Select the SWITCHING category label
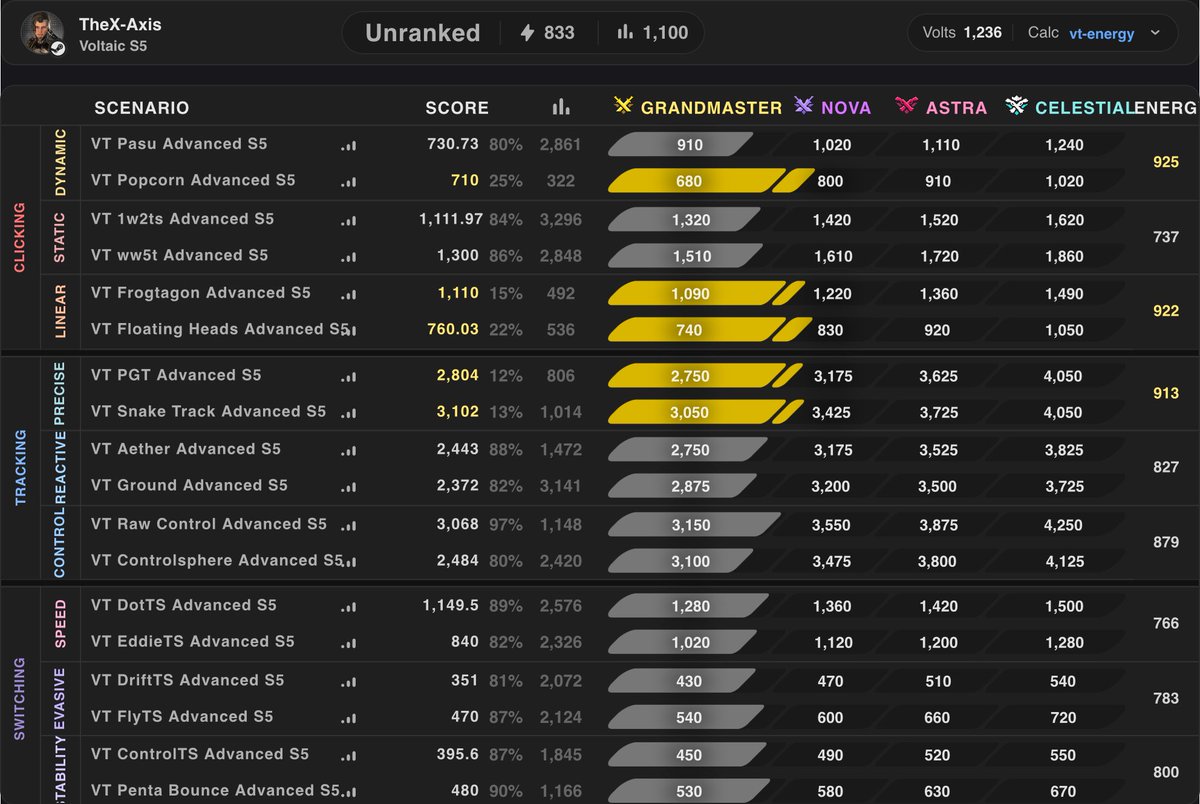1200x804 pixels. (x=20, y=699)
